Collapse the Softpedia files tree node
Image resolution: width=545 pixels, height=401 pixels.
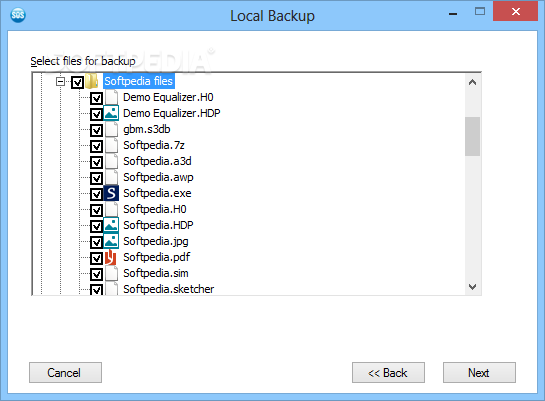60,81
